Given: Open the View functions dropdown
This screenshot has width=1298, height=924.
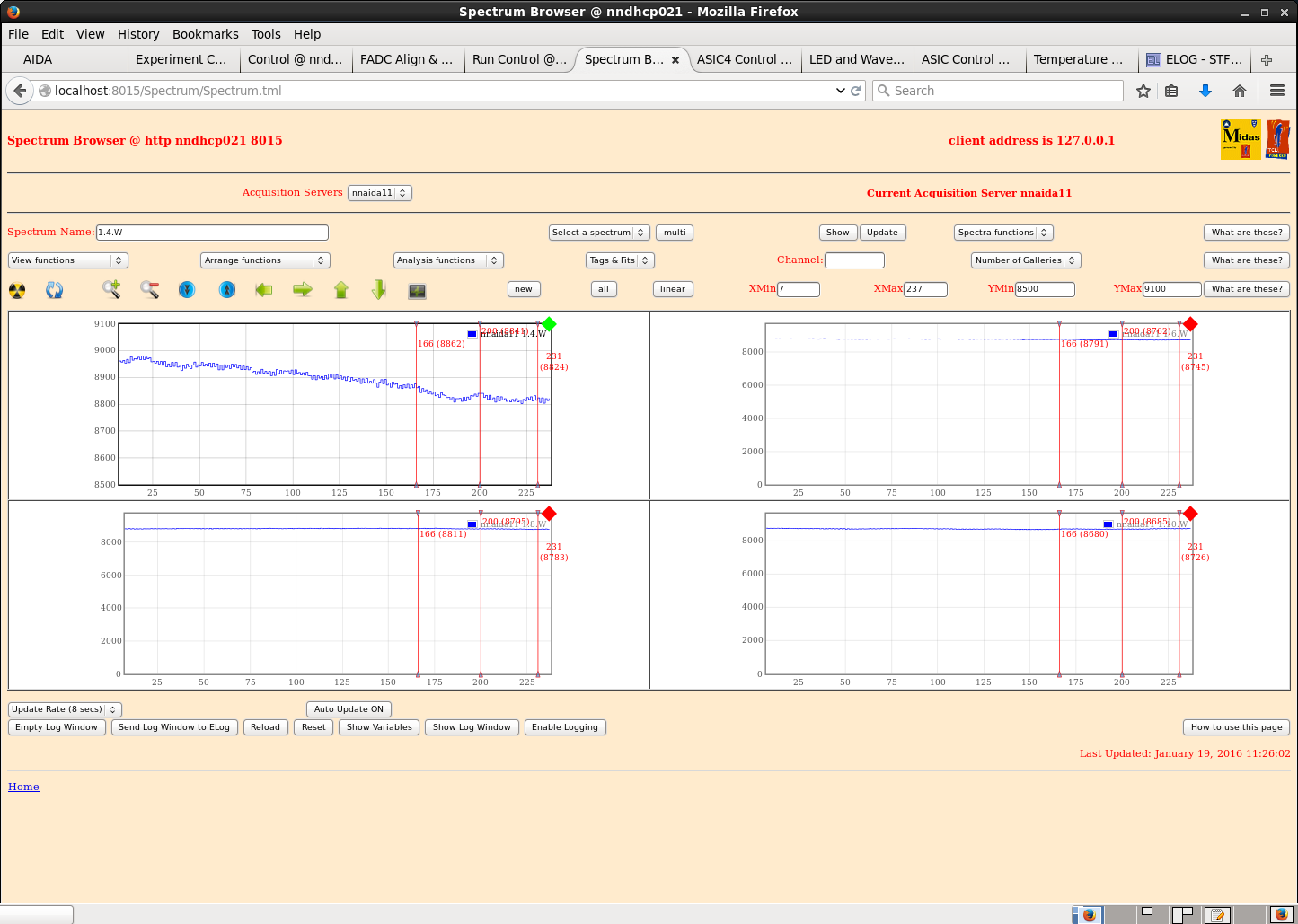Looking at the screenshot, I should [x=67, y=260].
